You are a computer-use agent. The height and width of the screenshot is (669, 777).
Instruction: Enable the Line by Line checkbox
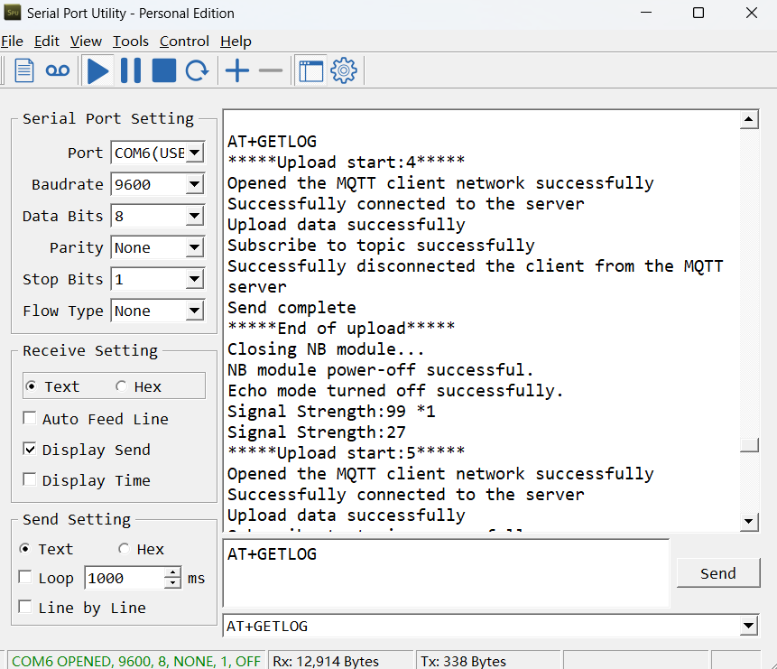click(25, 607)
